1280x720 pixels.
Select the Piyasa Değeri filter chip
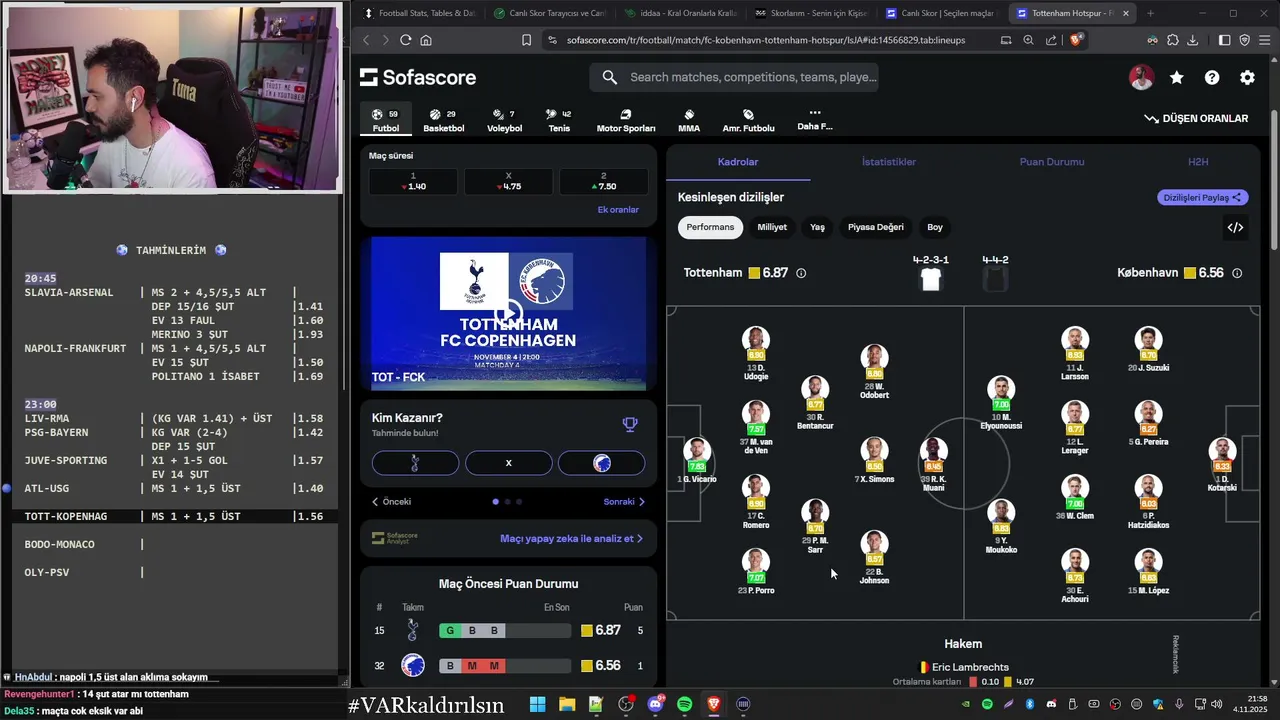point(875,227)
